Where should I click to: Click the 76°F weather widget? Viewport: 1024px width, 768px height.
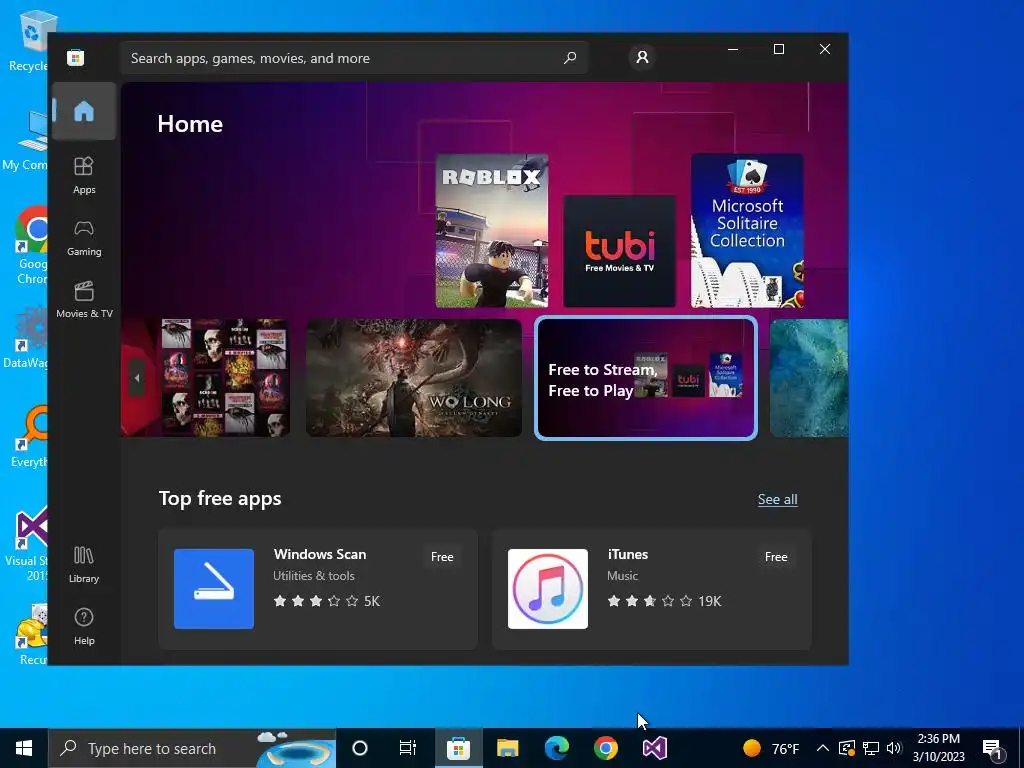click(771, 748)
